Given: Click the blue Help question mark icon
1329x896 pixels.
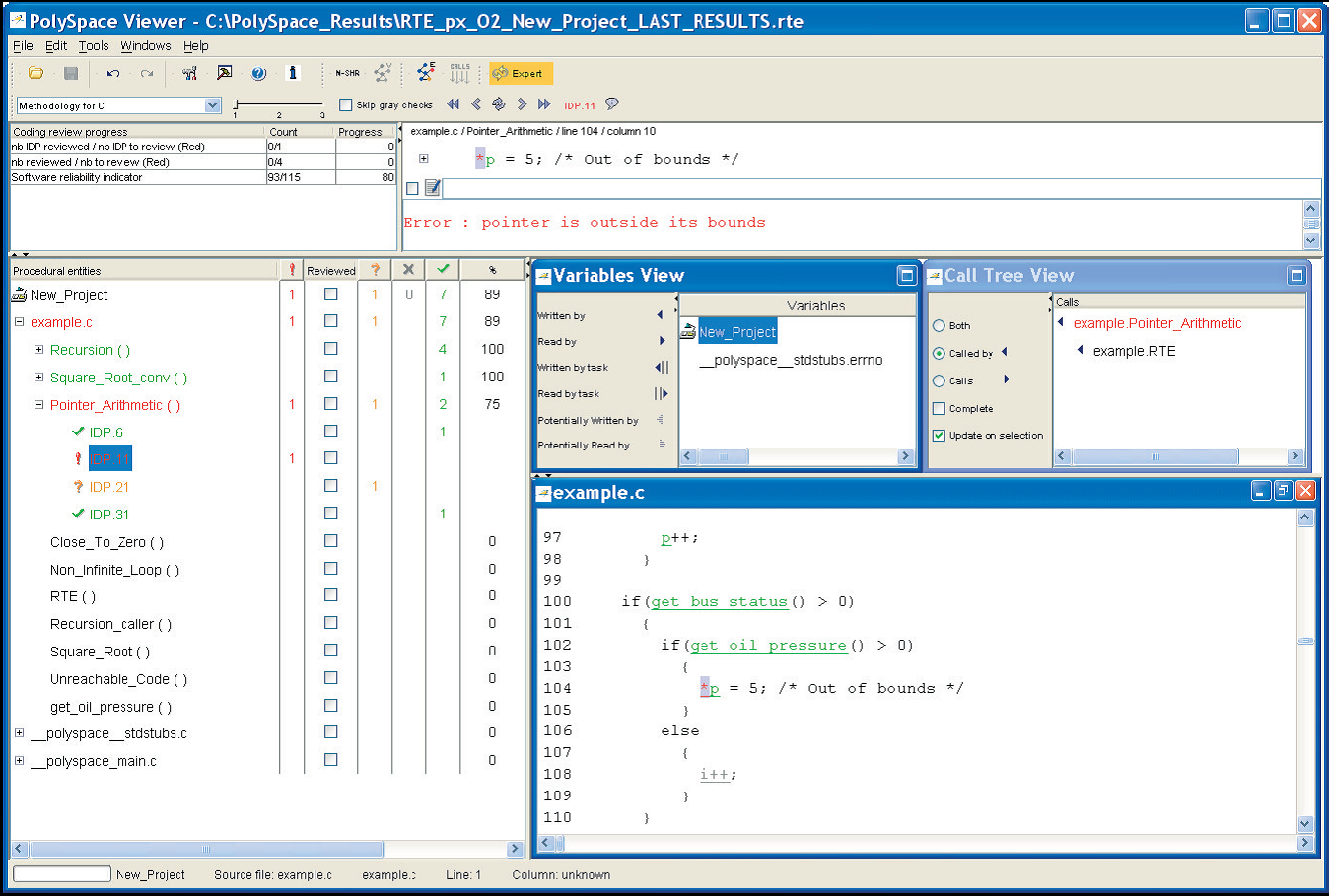Looking at the screenshot, I should tap(258, 73).
